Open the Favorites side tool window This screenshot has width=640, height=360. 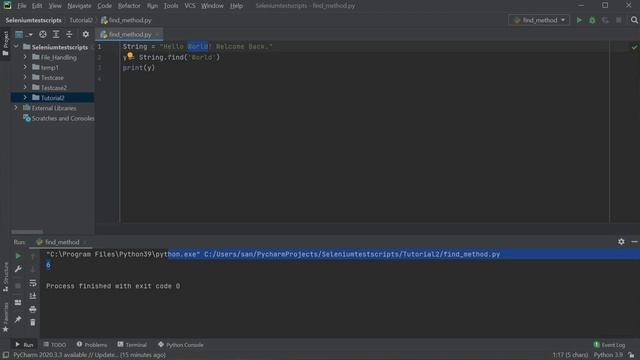[5, 317]
